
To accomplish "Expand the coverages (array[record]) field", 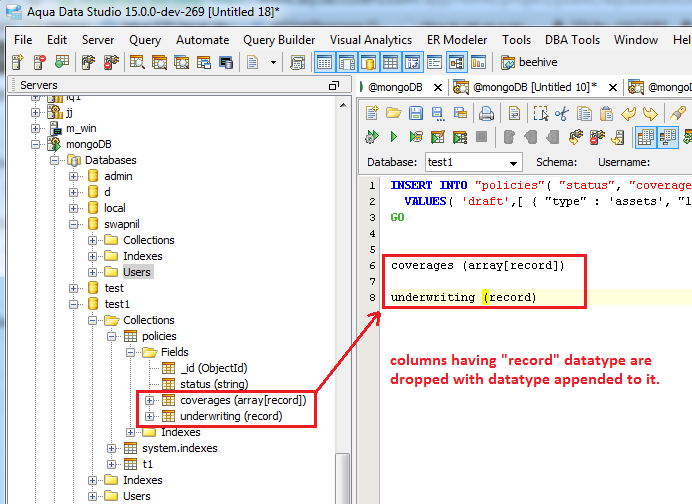I will point(149,400).
